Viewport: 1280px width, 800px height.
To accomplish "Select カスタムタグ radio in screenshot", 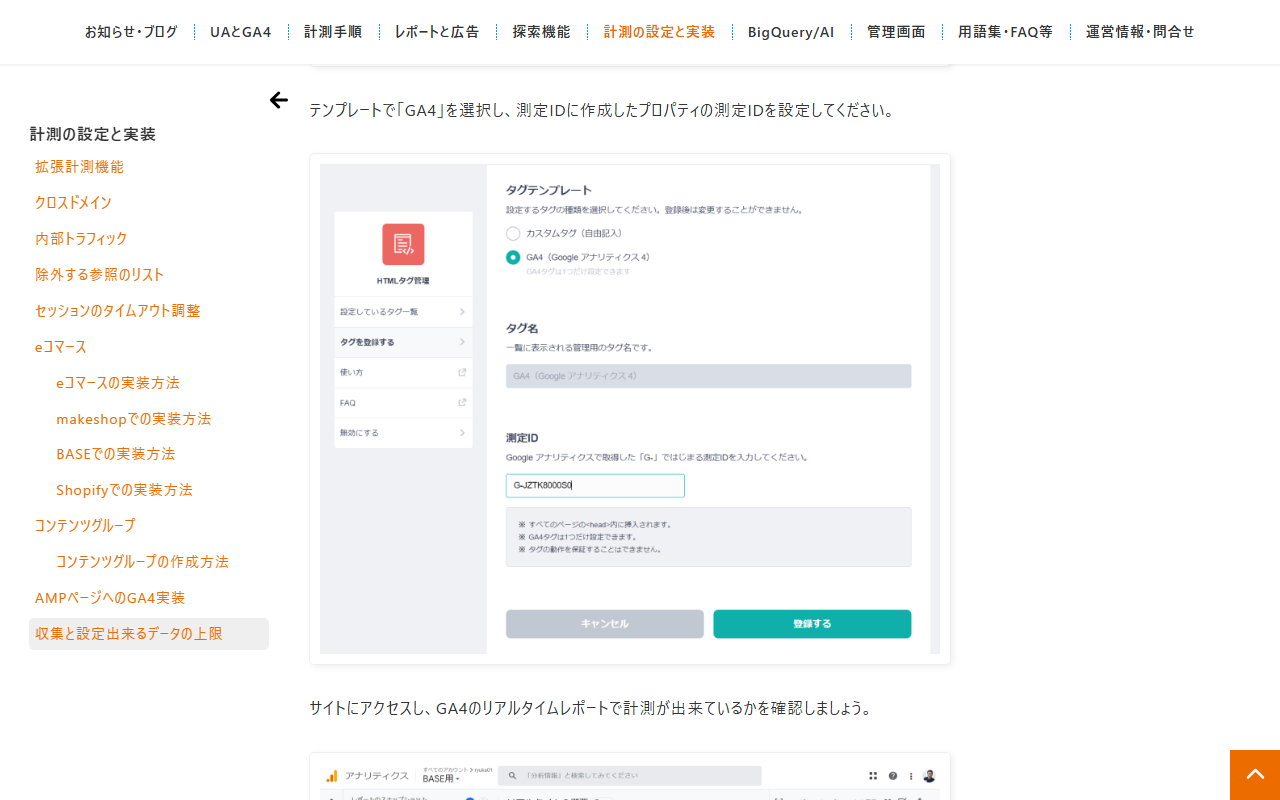I will pyautogui.click(x=513, y=233).
